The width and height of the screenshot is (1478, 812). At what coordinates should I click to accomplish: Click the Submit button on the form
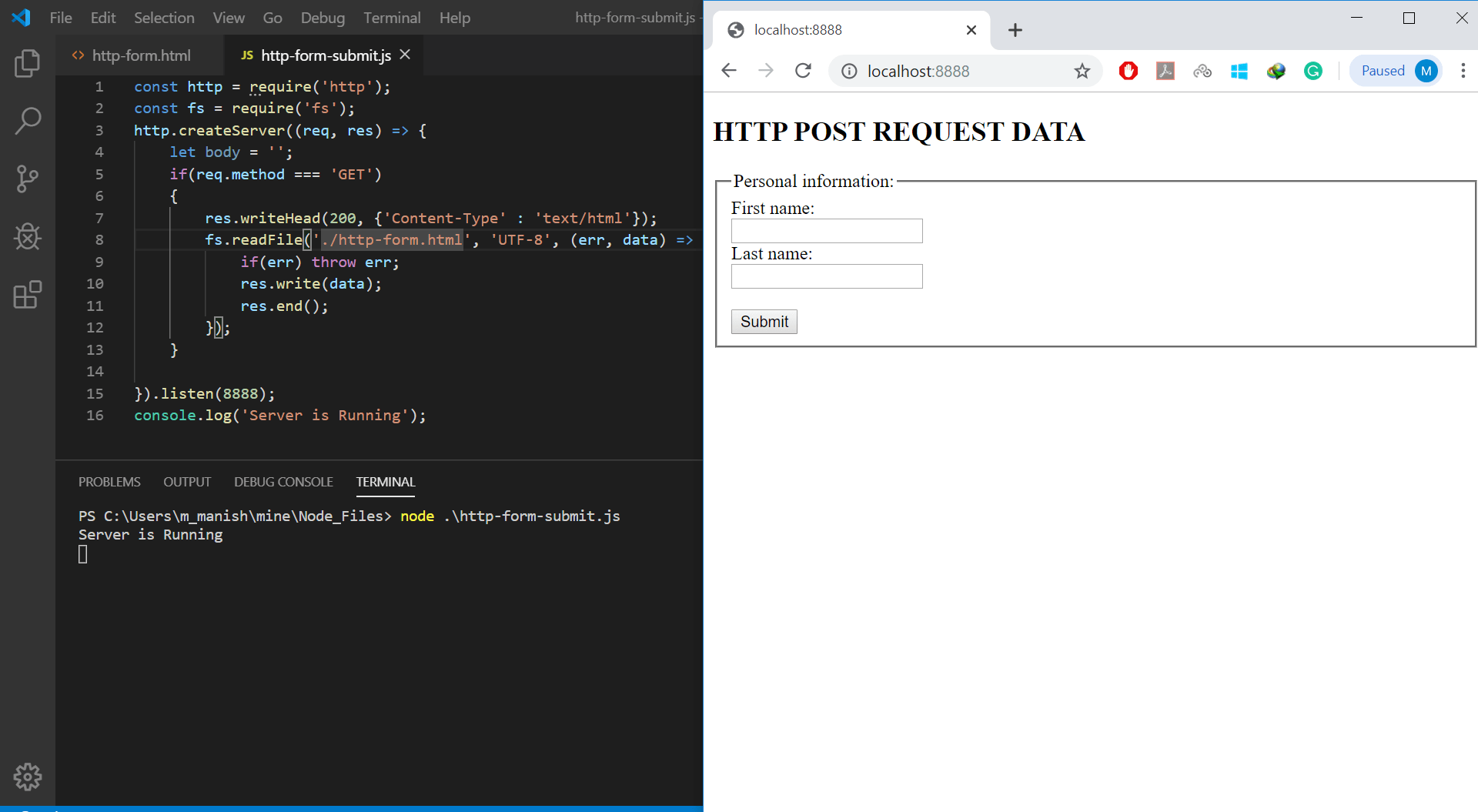pyautogui.click(x=763, y=322)
